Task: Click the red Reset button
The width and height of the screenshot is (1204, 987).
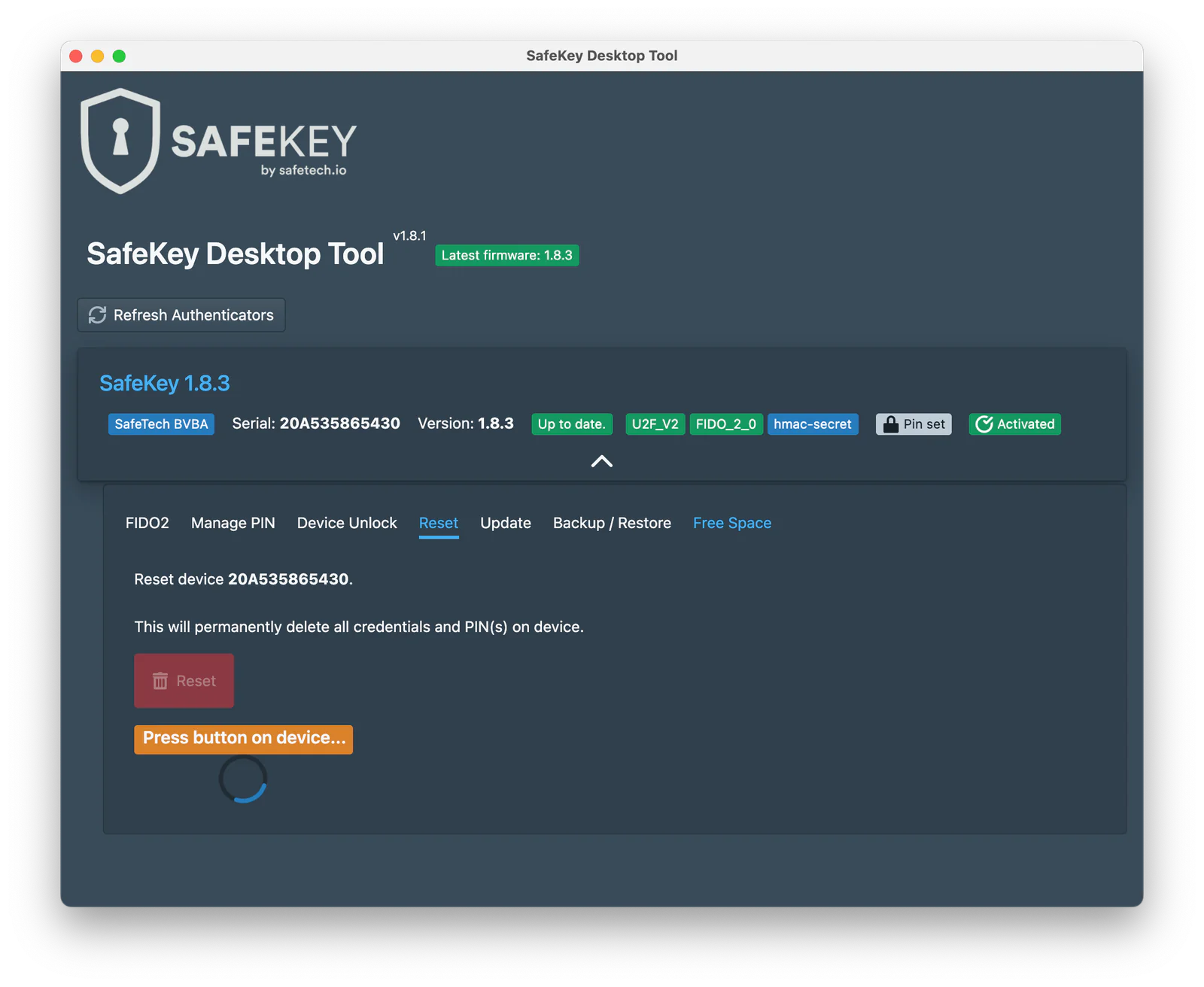Action: pos(184,681)
